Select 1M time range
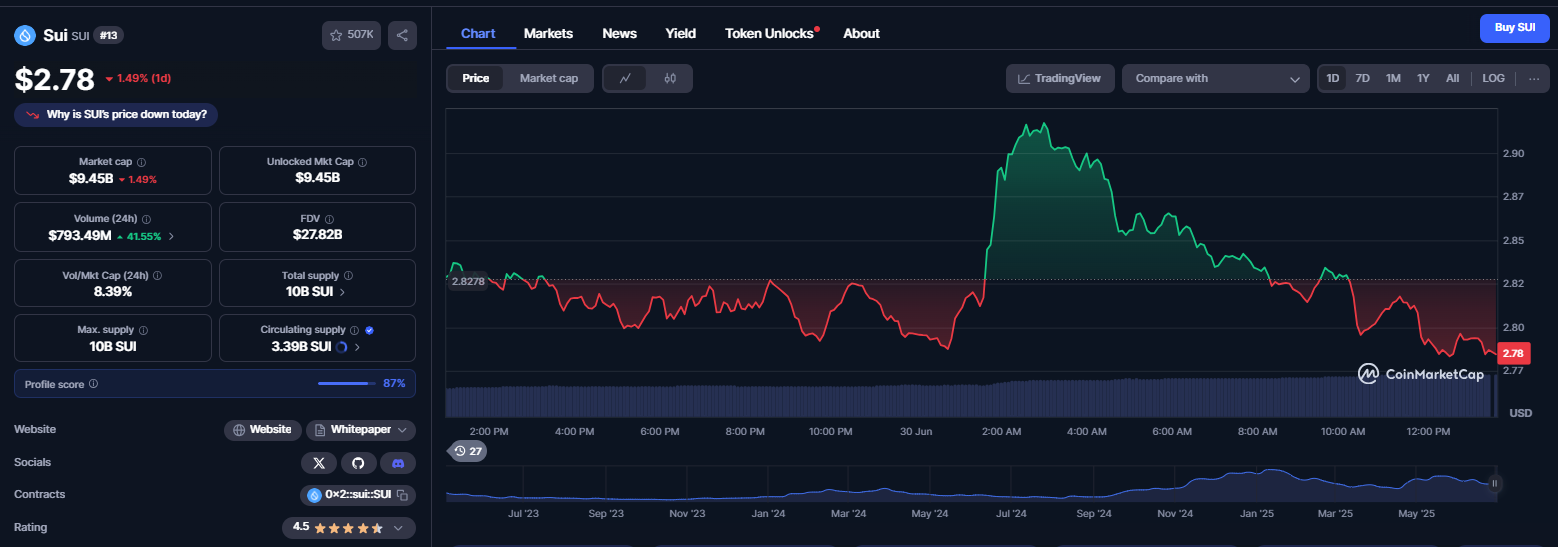This screenshot has width=1558, height=547. (x=1393, y=78)
